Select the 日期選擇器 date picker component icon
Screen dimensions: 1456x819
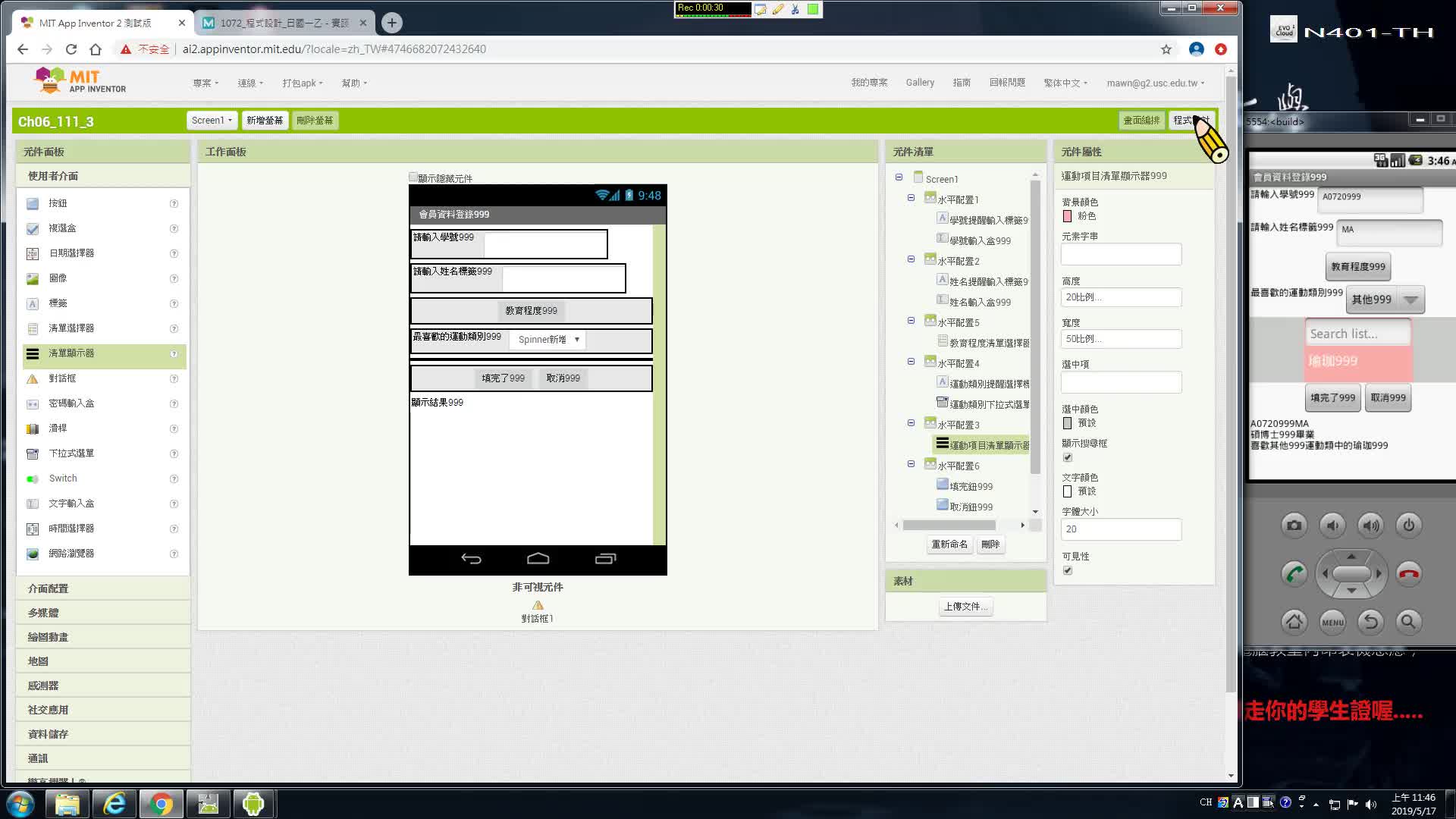pos(33,253)
